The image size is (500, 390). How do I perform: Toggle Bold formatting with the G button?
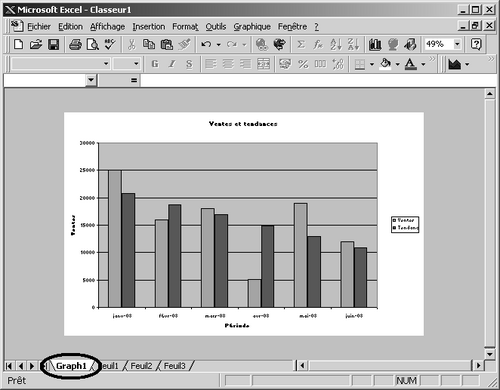pyautogui.click(x=155, y=64)
